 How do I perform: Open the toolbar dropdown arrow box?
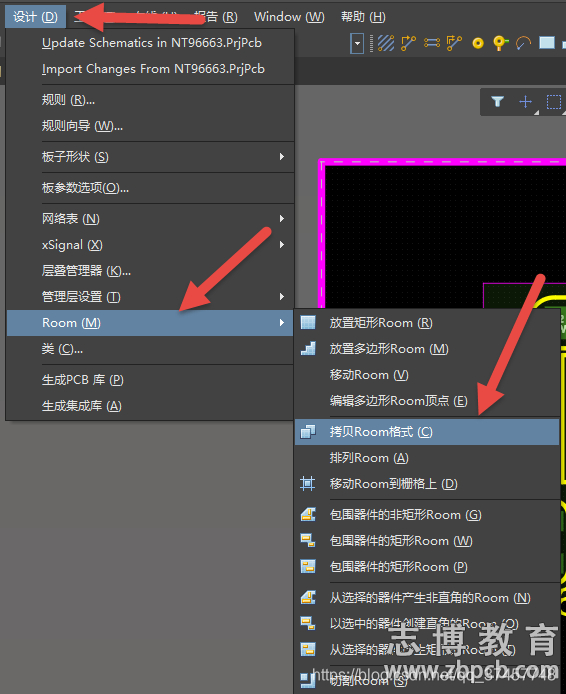[x=357, y=43]
